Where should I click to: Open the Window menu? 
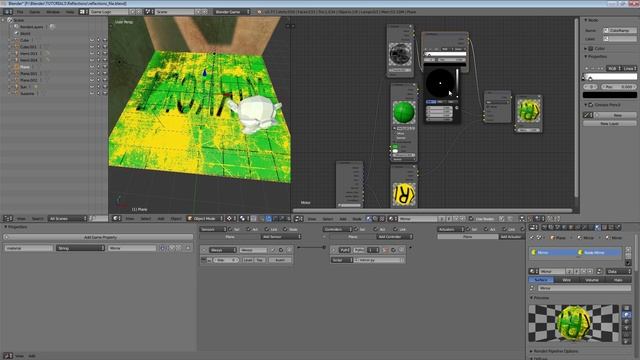pos(53,12)
